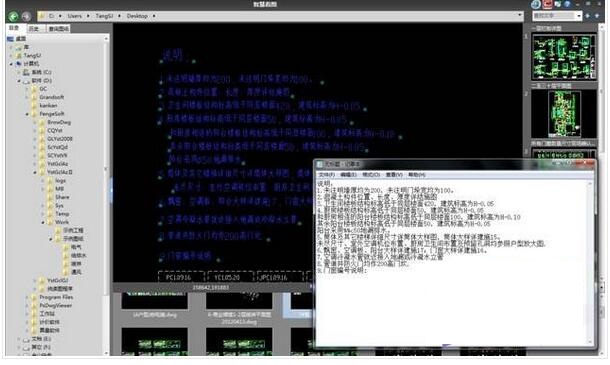Click the blue up arrow beside search box
Screen dimensions: 610x365
[588, 16]
